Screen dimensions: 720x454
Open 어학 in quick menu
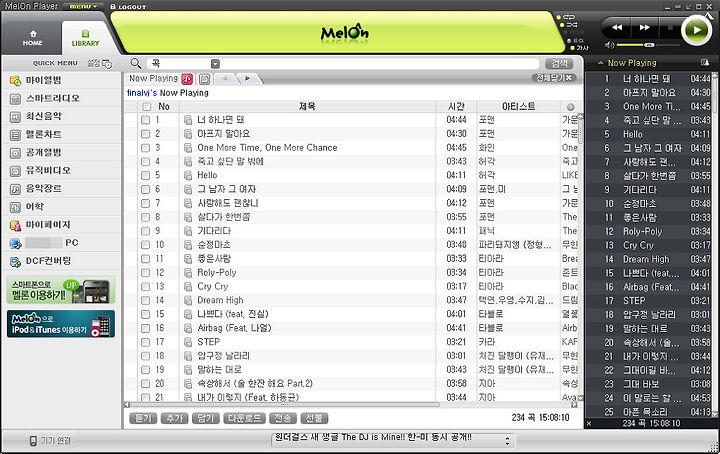(27, 207)
